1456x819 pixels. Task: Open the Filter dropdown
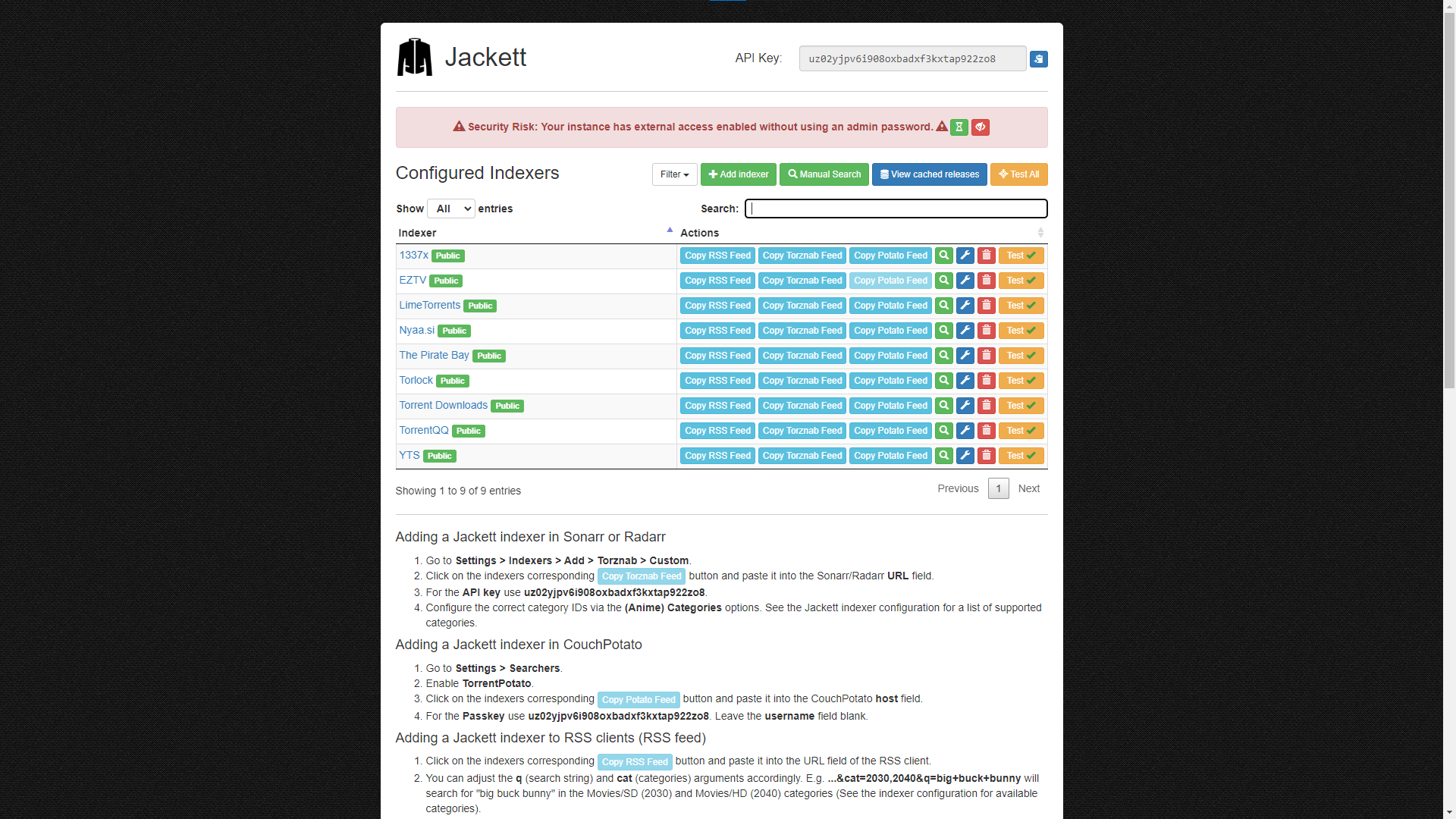tap(674, 174)
